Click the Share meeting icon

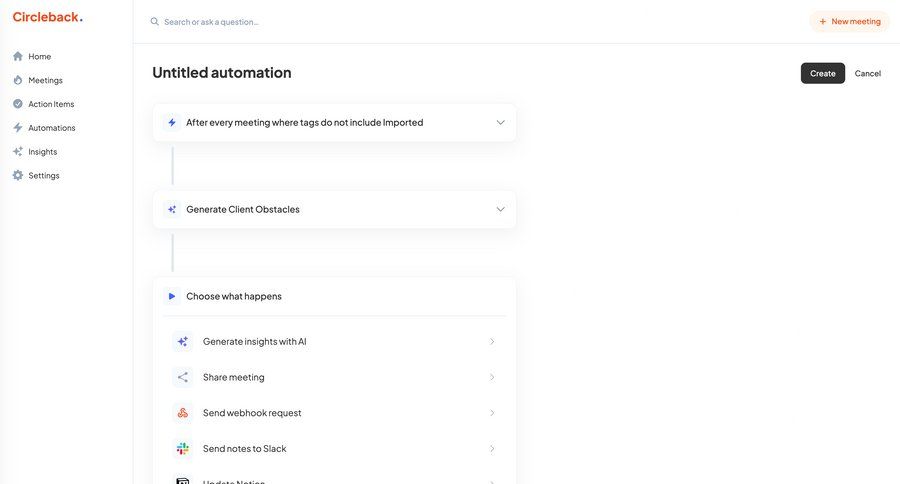point(182,377)
